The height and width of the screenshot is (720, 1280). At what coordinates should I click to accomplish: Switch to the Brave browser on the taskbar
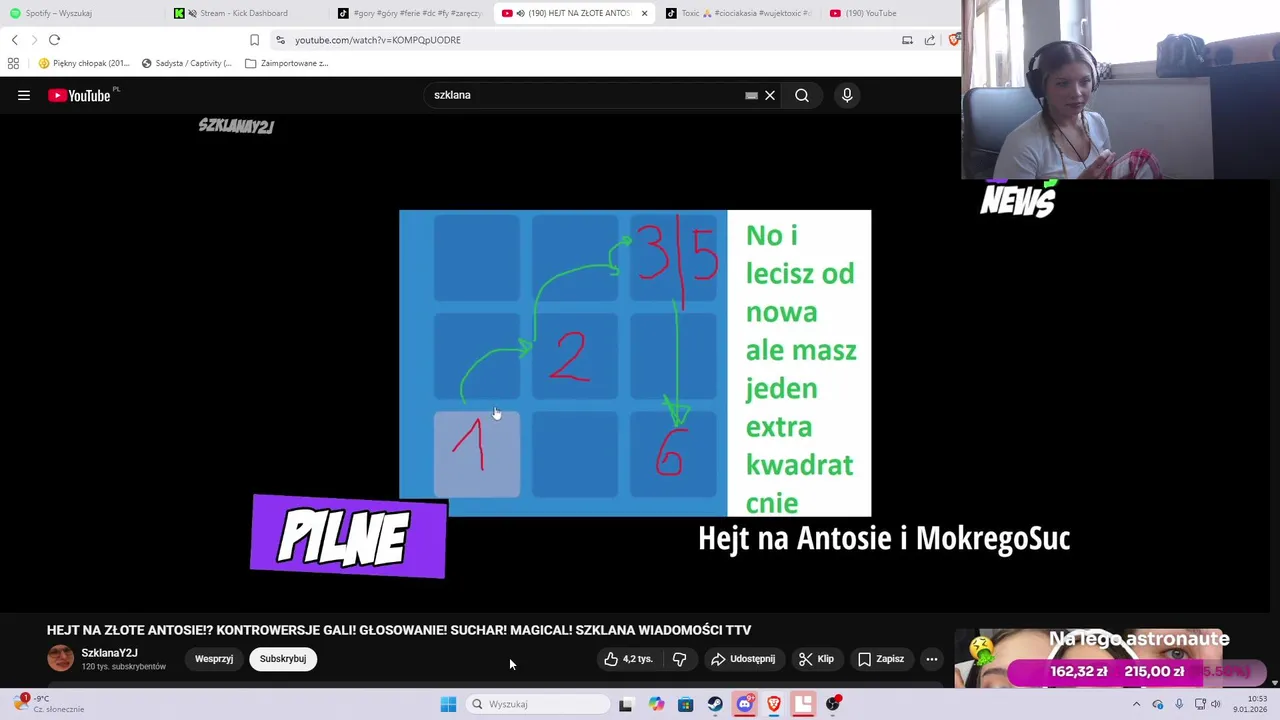[x=774, y=704]
